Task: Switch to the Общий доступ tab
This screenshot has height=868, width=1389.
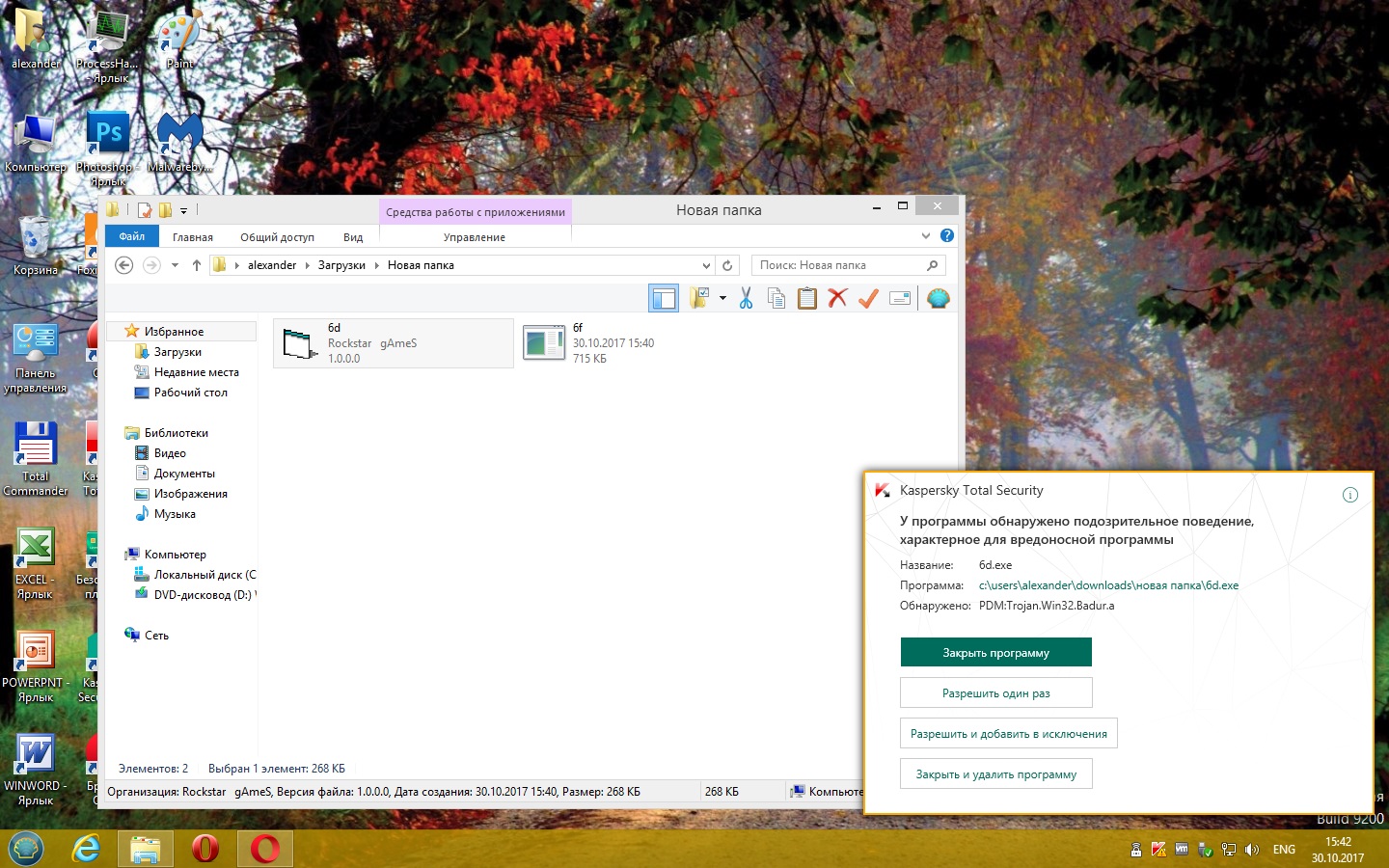Action: [278, 236]
